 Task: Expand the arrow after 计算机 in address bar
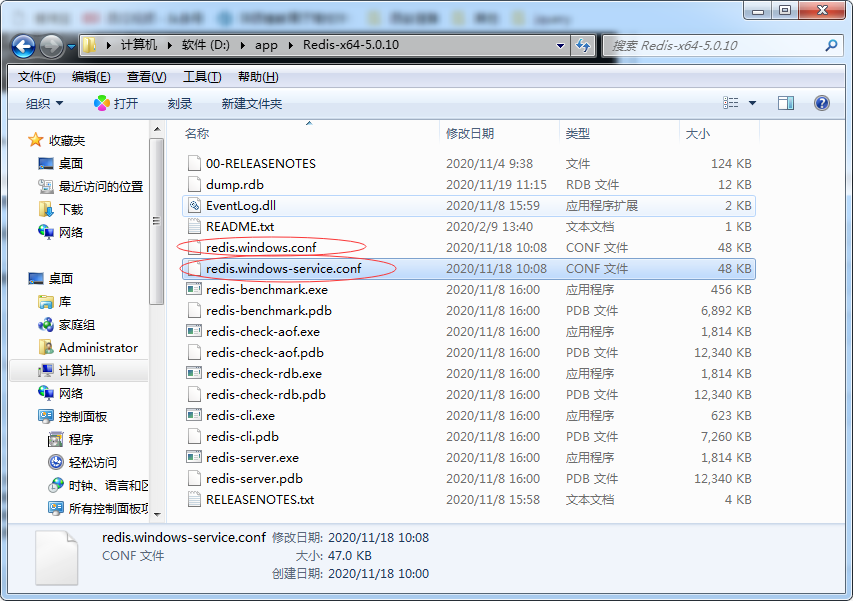pyautogui.click(x=169, y=45)
